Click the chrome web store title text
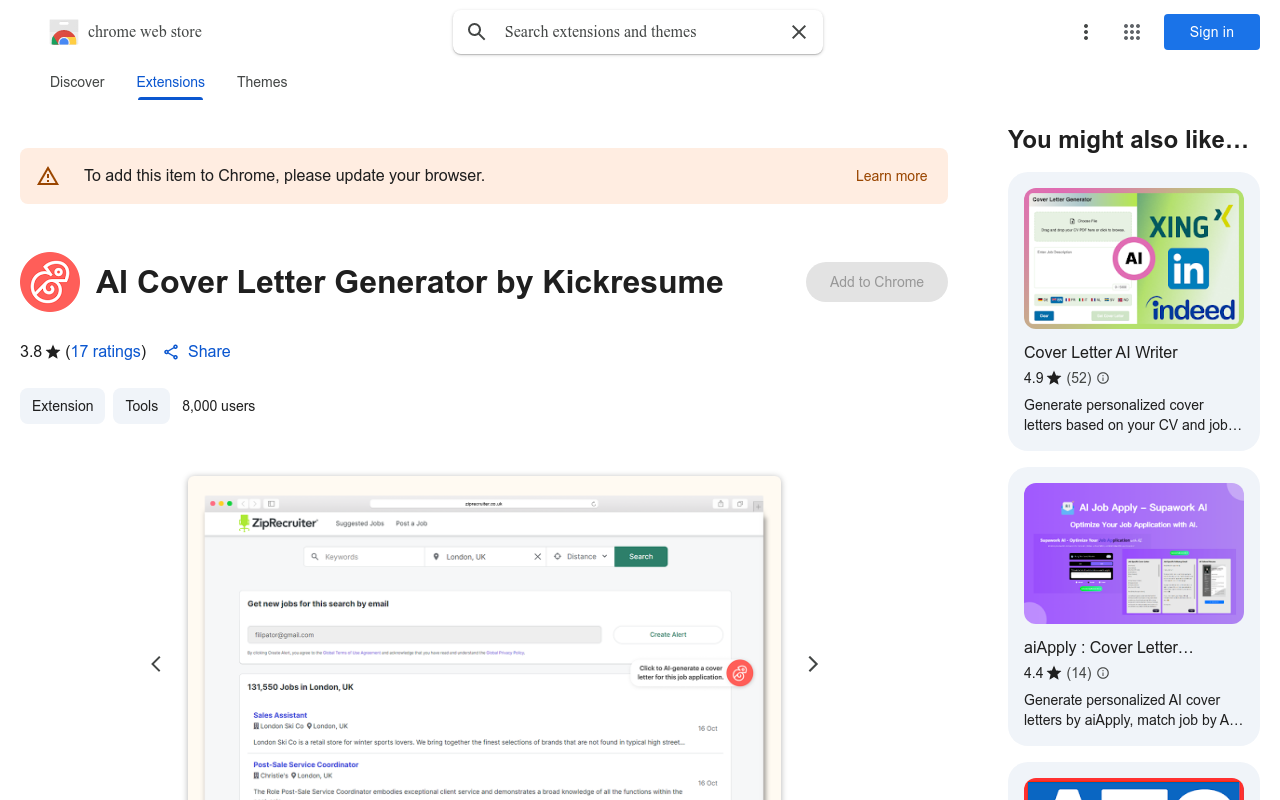The image size is (1280, 800). click(145, 32)
